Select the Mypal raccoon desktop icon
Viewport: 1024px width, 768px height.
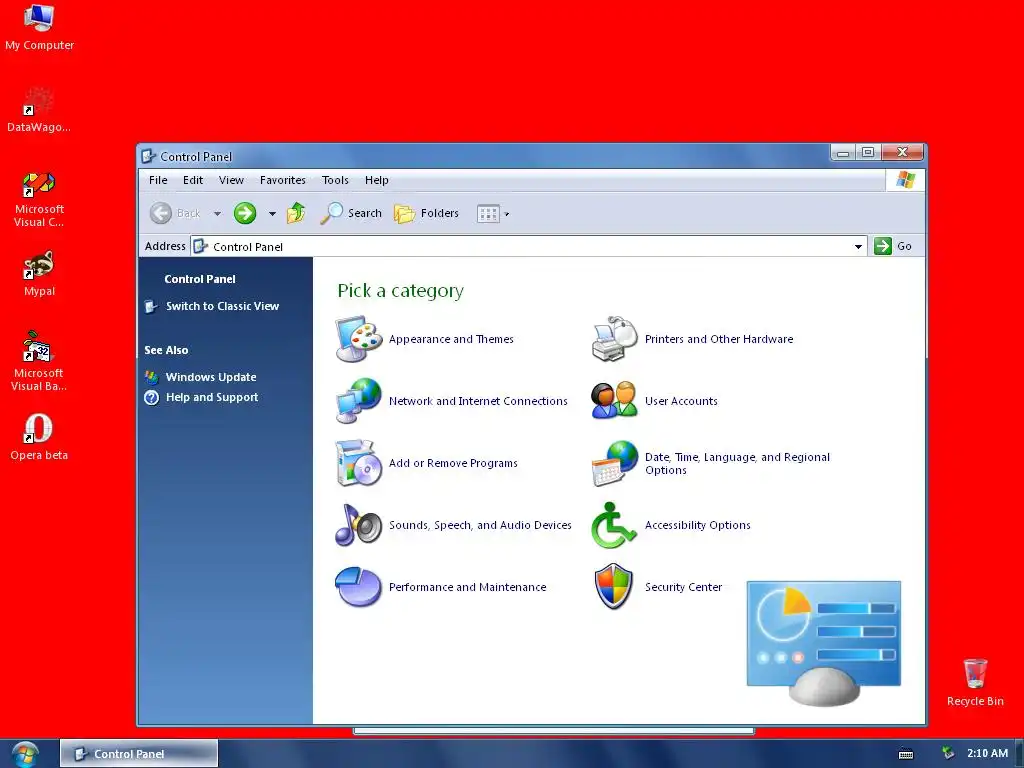click(x=39, y=274)
